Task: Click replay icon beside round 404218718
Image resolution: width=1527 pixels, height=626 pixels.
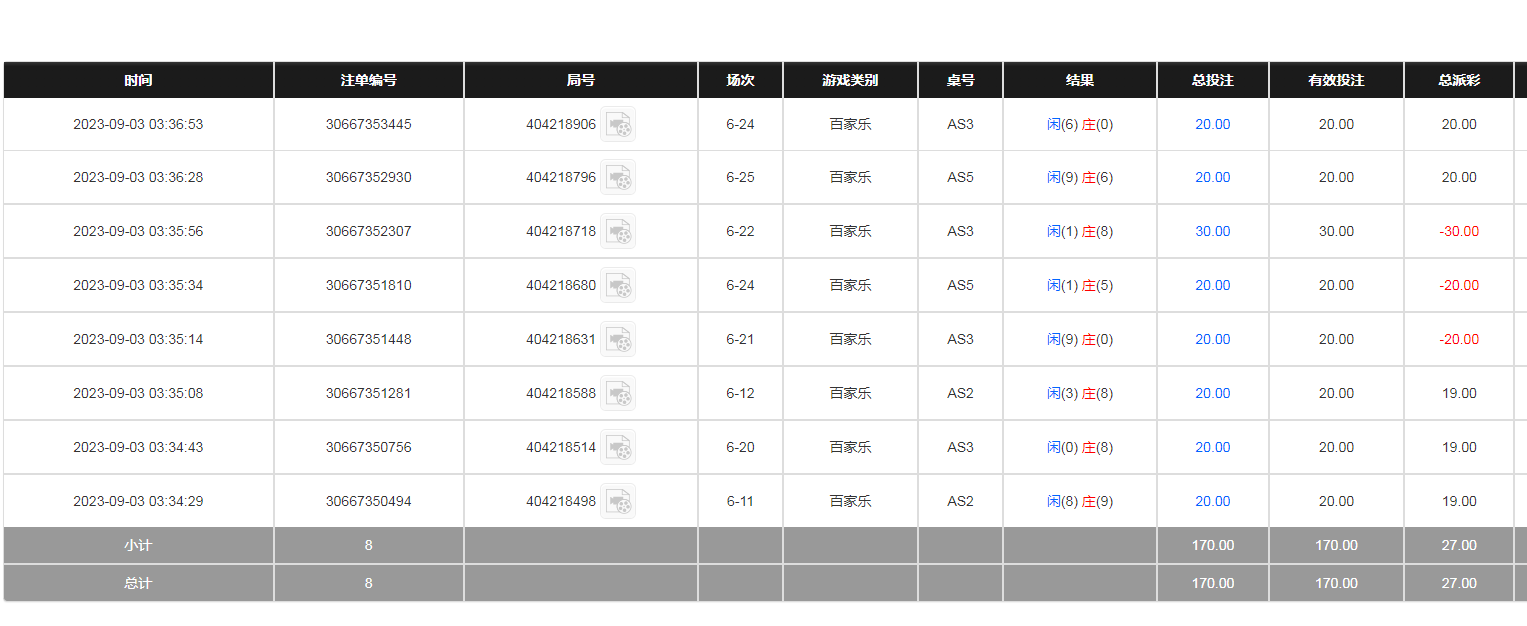Action: click(618, 231)
